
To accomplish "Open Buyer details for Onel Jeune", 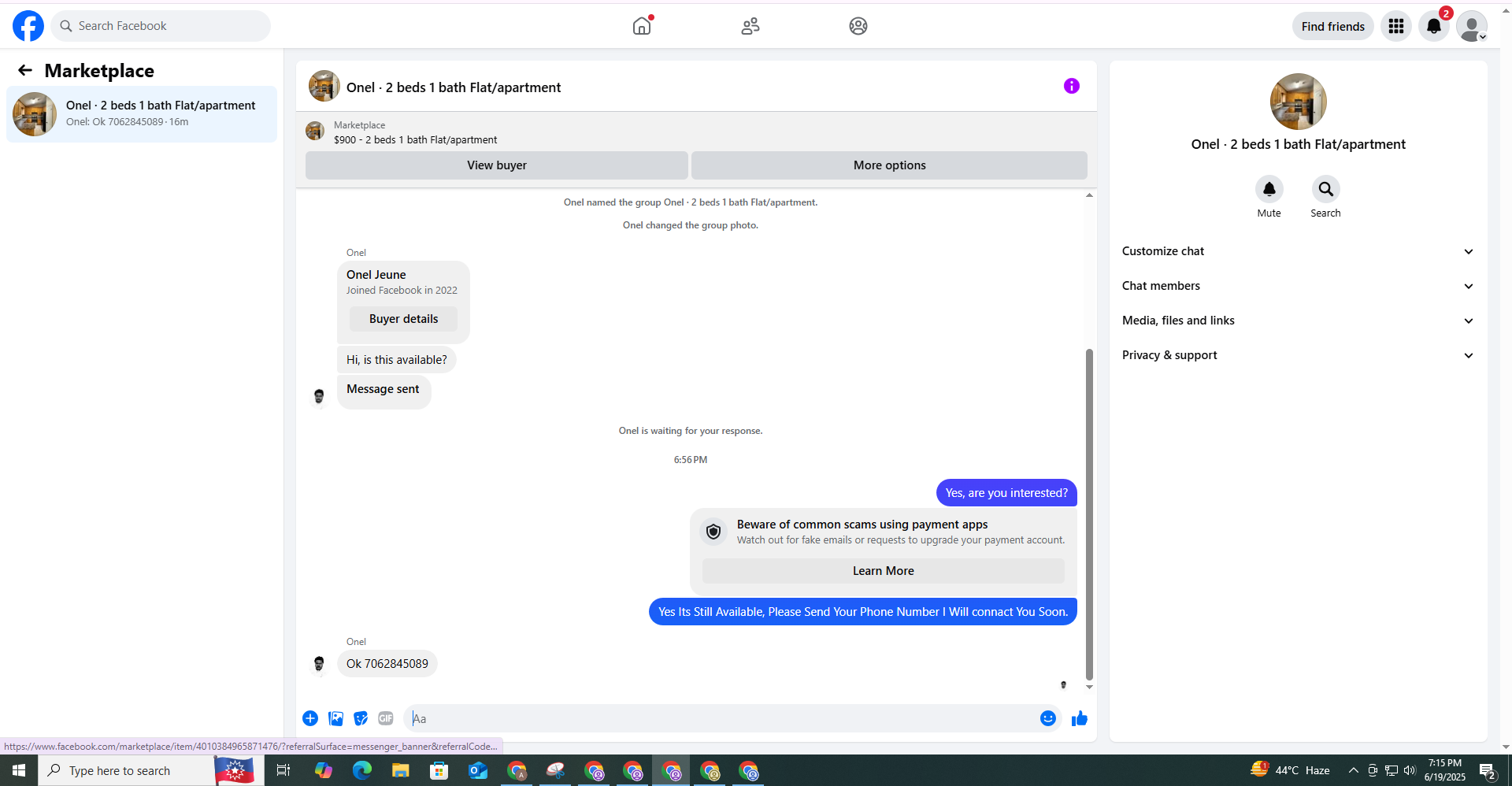I will coord(403,319).
